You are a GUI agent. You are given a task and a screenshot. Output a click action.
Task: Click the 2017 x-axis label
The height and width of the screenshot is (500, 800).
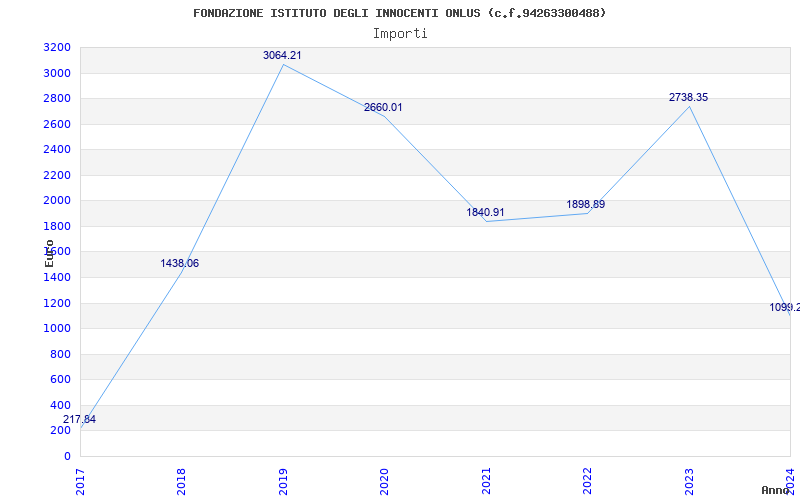coord(80,481)
